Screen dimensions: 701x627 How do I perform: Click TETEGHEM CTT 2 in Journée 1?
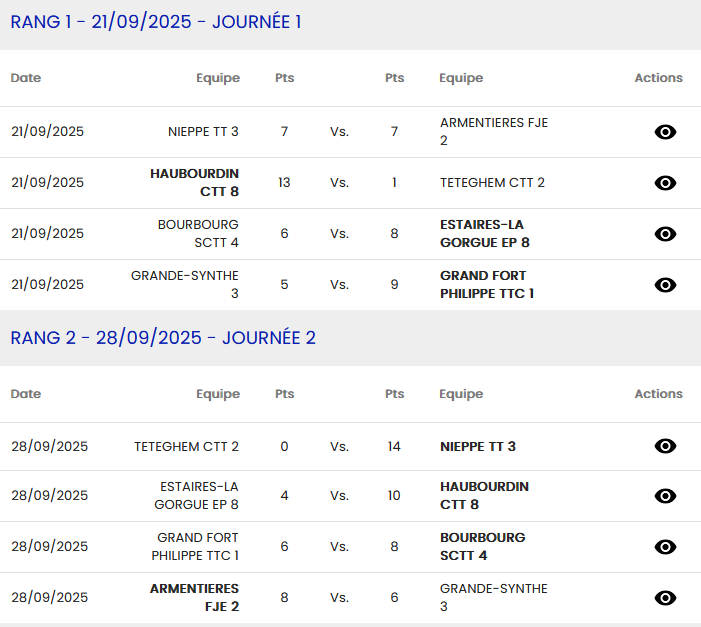[x=492, y=183]
